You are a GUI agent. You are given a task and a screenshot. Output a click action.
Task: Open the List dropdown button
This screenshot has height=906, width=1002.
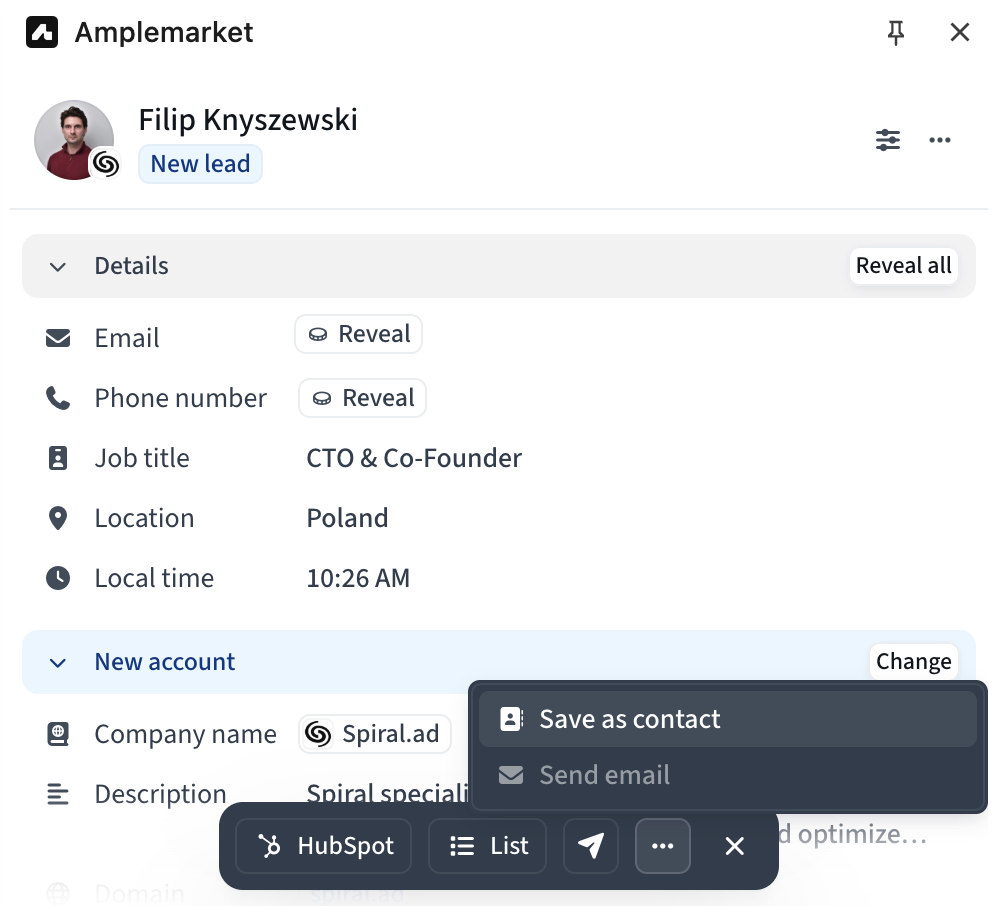[488, 845]
